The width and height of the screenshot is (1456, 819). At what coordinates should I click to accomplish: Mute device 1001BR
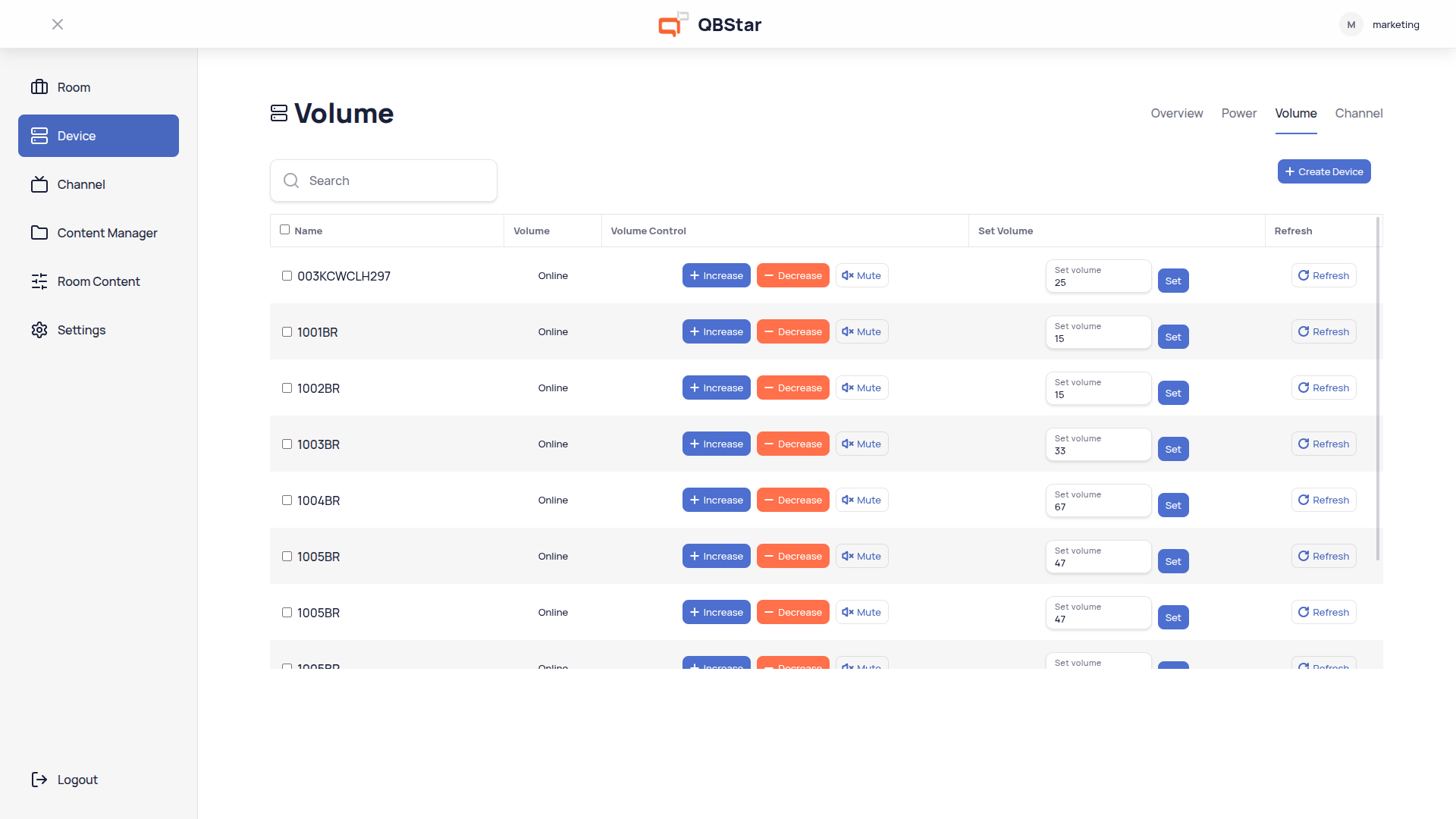(x=861, y=331)
